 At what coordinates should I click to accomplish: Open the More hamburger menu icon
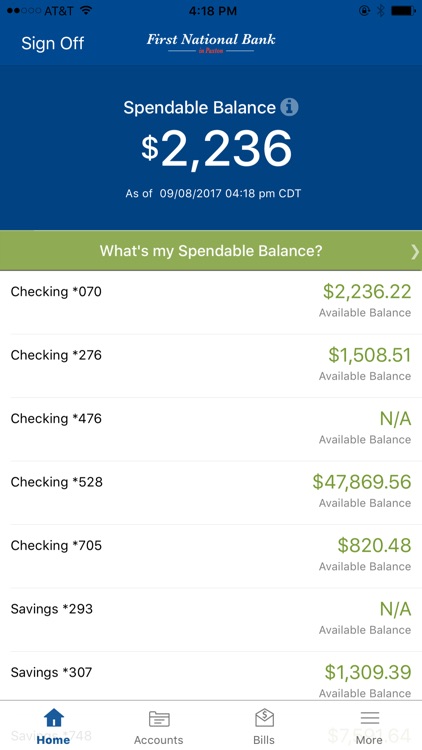[x=369, y=718]
